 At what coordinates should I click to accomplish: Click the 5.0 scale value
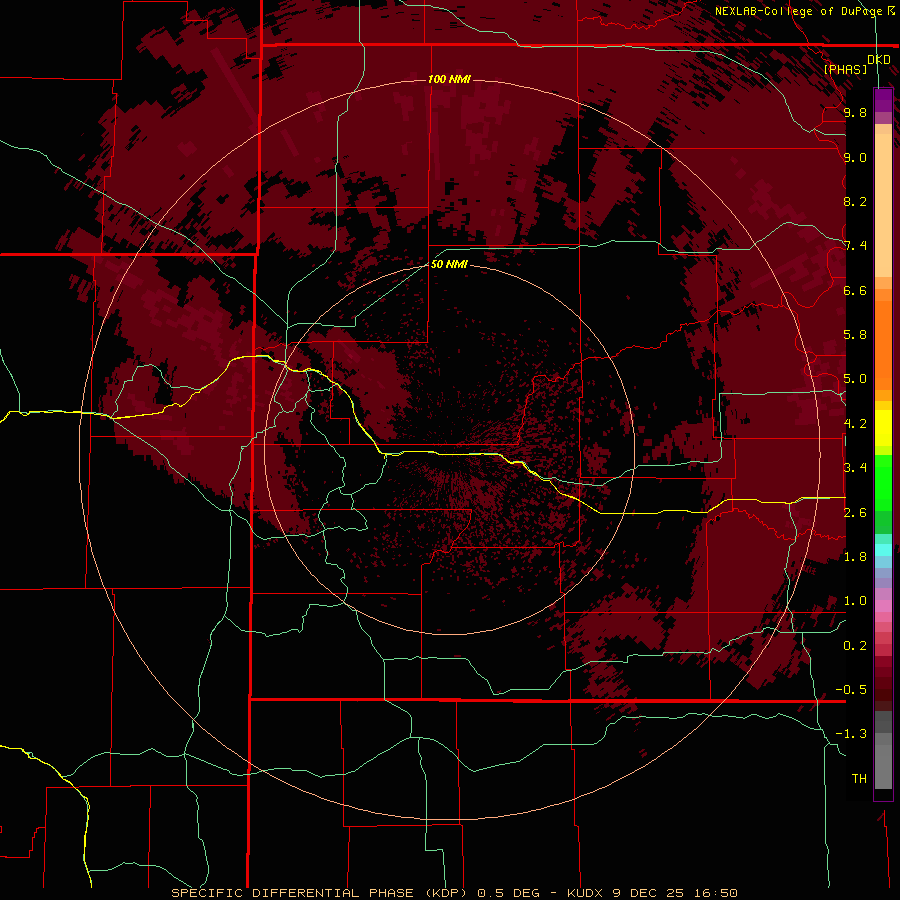[855, 379]
